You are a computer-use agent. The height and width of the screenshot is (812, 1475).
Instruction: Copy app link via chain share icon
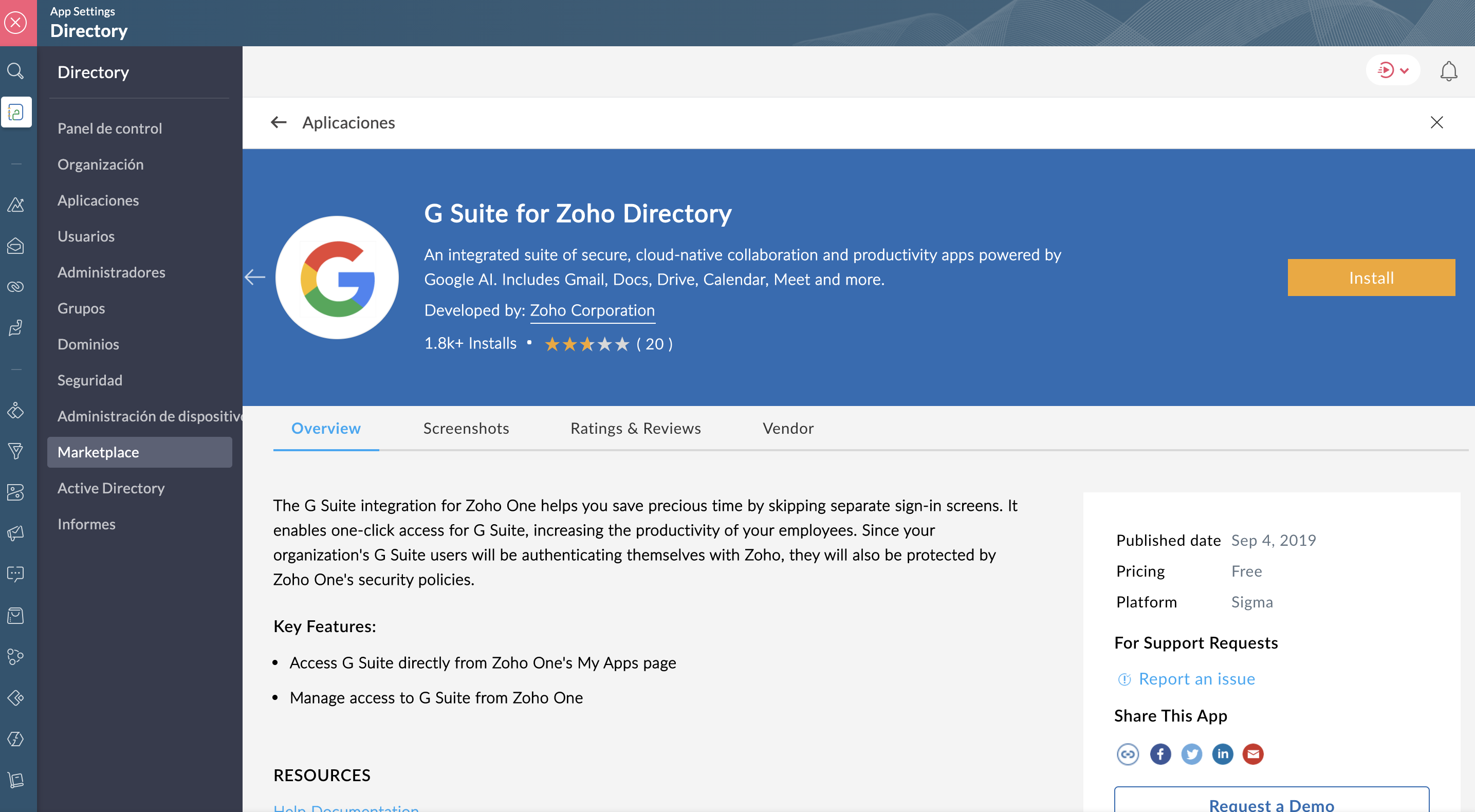pyautogui.click(x=1128, y=753)
